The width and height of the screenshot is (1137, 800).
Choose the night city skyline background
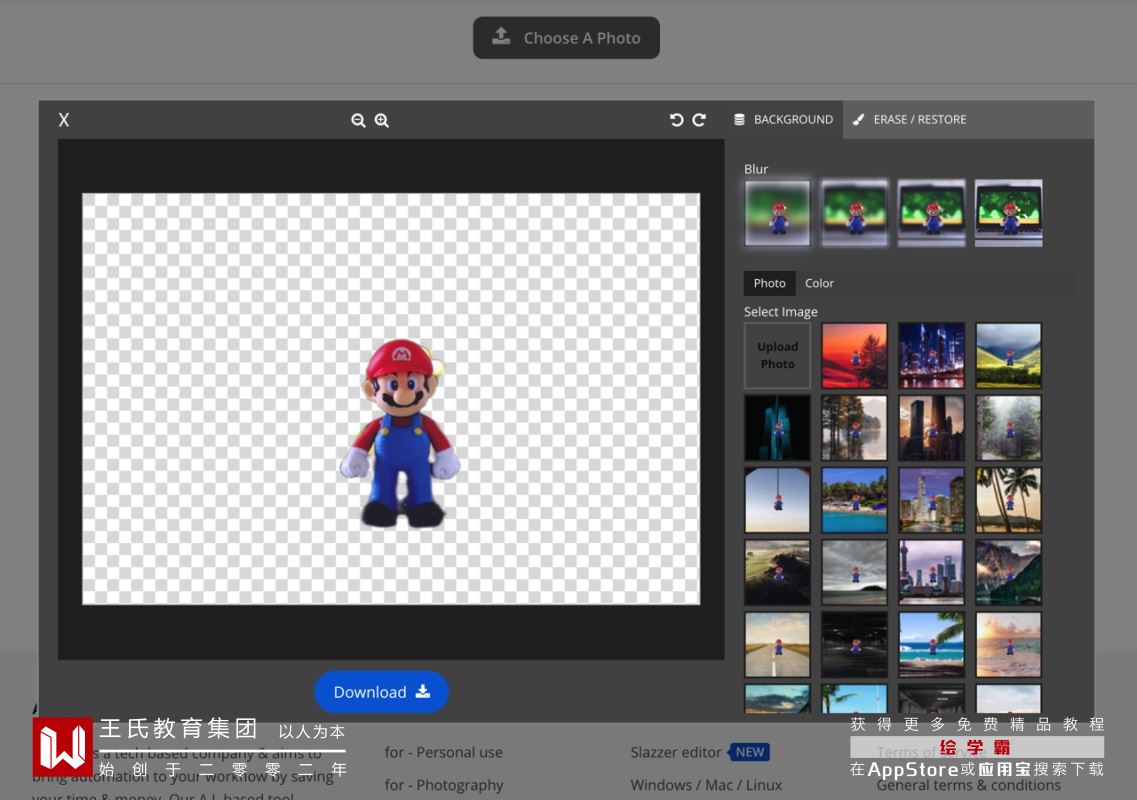pos(931,355)
